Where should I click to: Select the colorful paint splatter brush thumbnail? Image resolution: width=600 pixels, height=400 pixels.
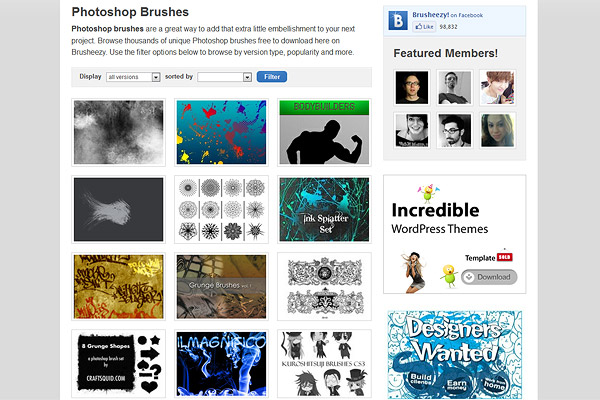tap(221, 132)
